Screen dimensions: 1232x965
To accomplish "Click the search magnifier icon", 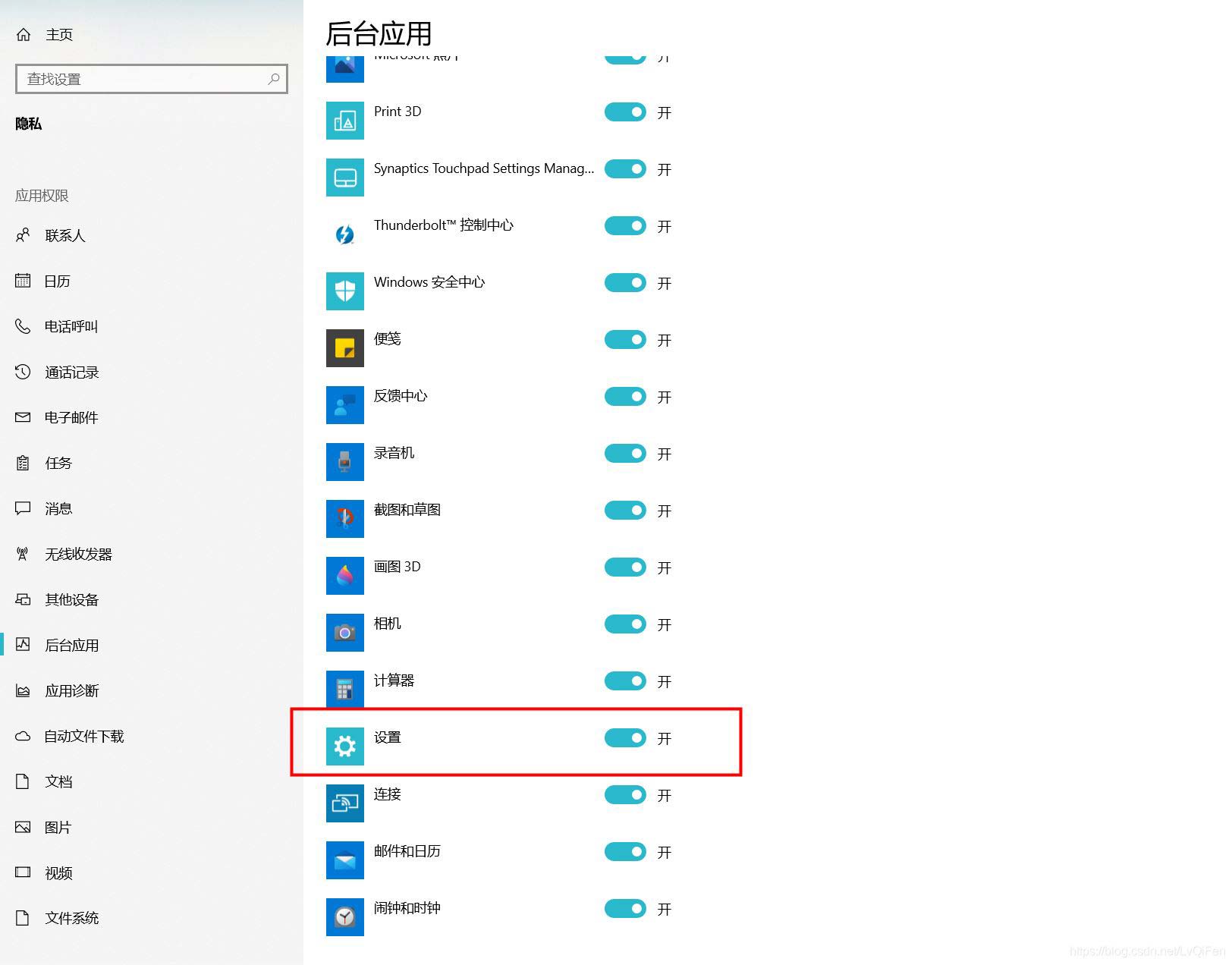I will click(x=274, y=79).
